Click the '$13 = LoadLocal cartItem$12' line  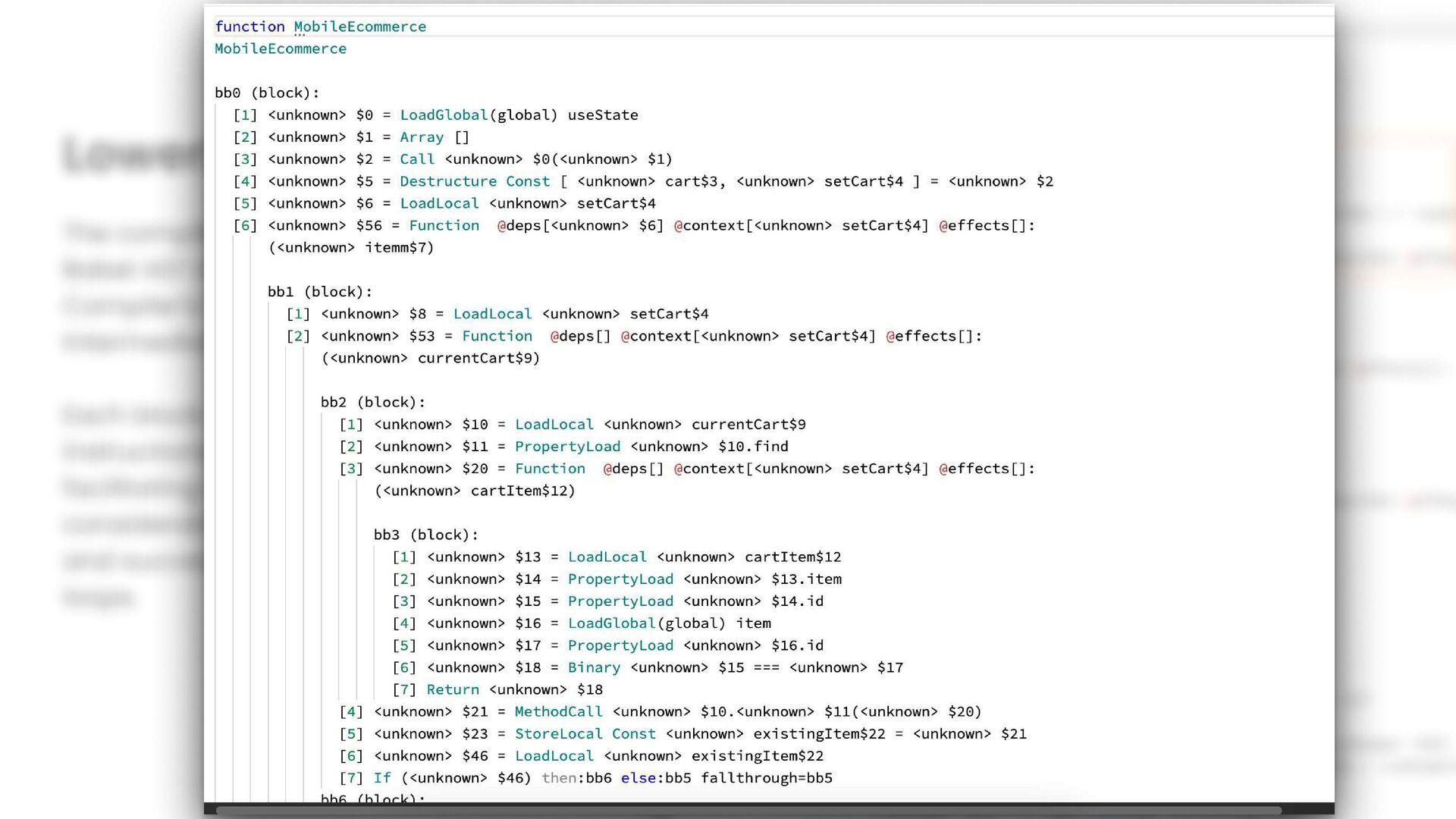pyautogui.click(x=617, y=557)
